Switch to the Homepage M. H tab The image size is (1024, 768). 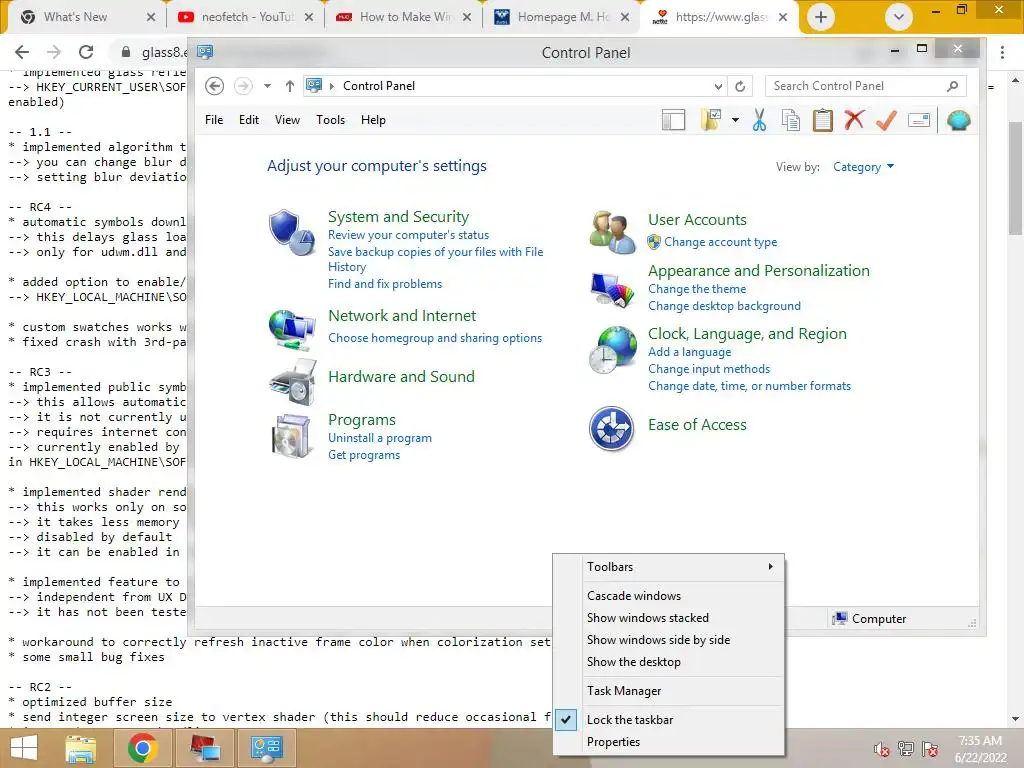pyautogui.click(x=563, y=17)
